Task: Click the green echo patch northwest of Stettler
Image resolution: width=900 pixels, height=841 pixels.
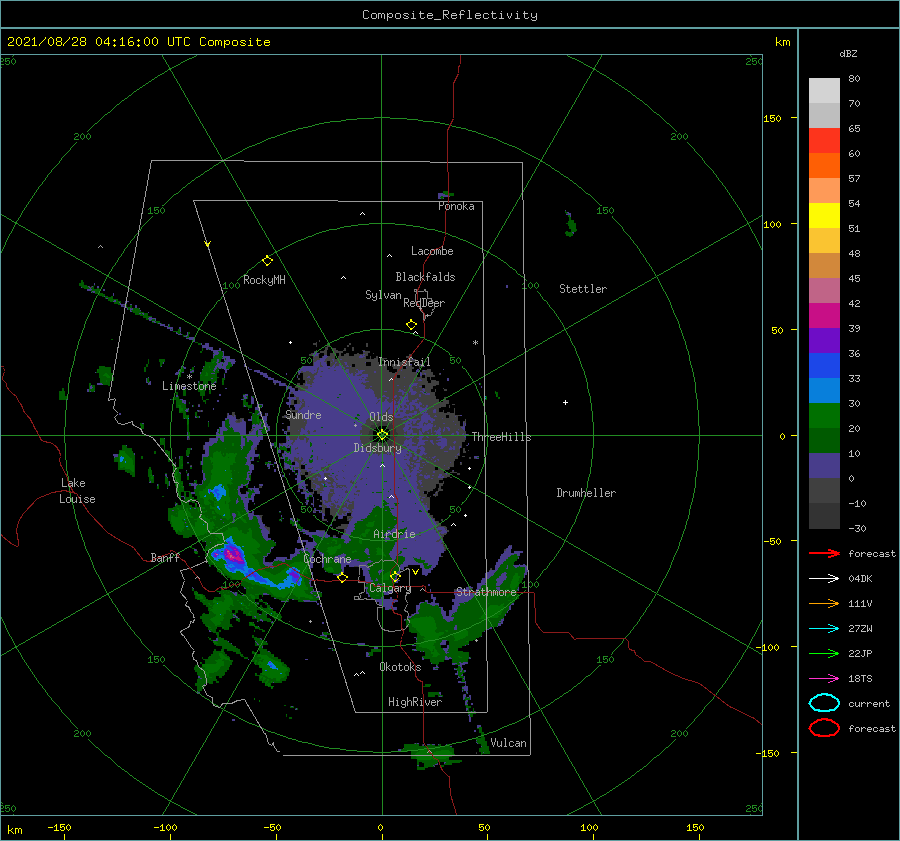Action: pyautogui.click(x=570, y=224)
